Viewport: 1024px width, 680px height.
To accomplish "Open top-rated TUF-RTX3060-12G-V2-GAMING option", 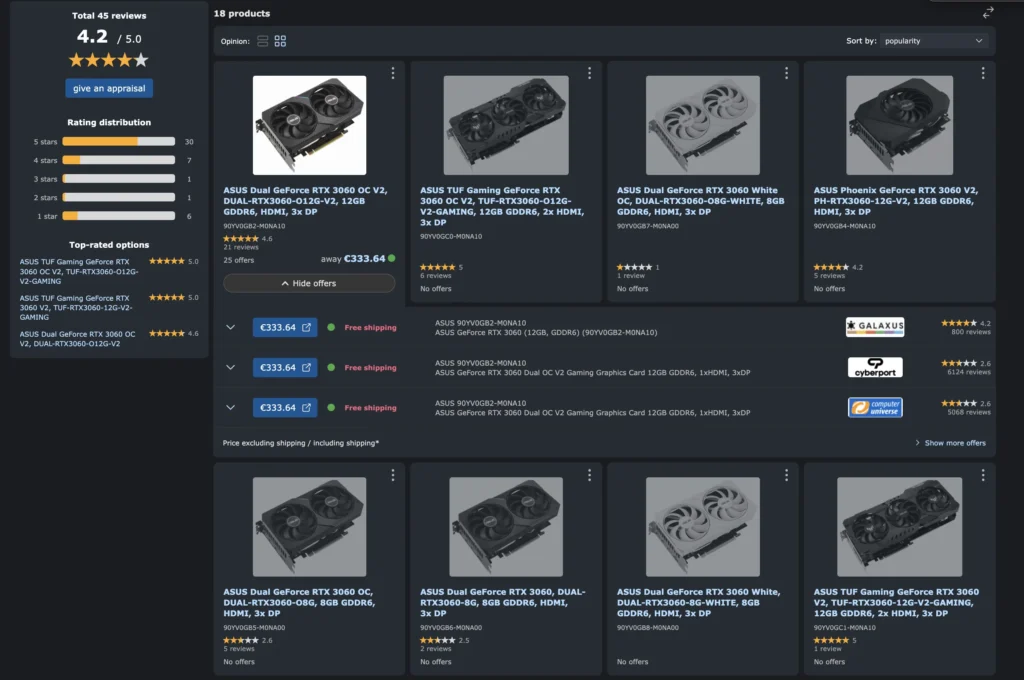I will 76,307.
